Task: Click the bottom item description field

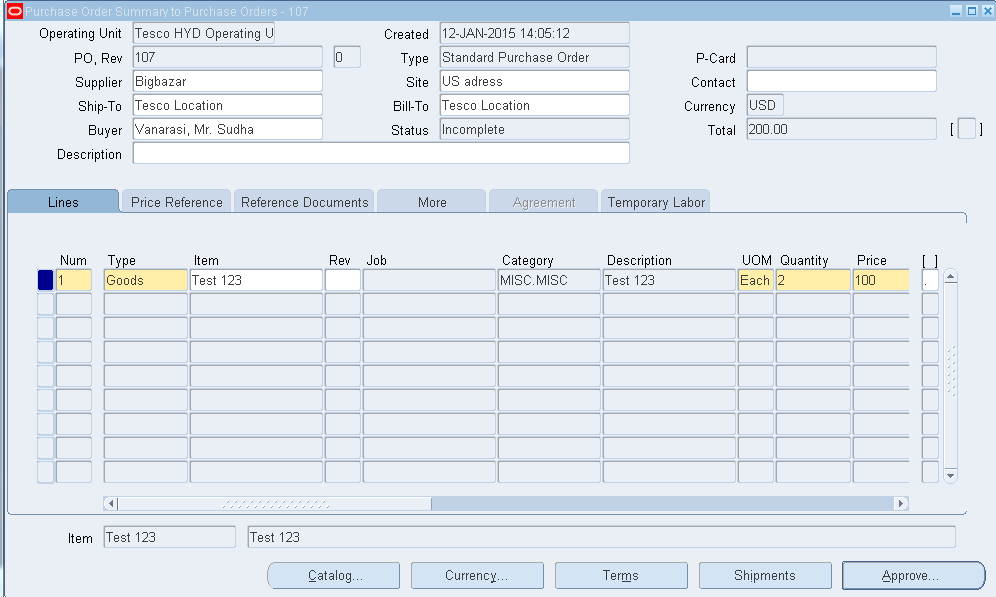Action: pyautogui.click(x=601, y=537)
